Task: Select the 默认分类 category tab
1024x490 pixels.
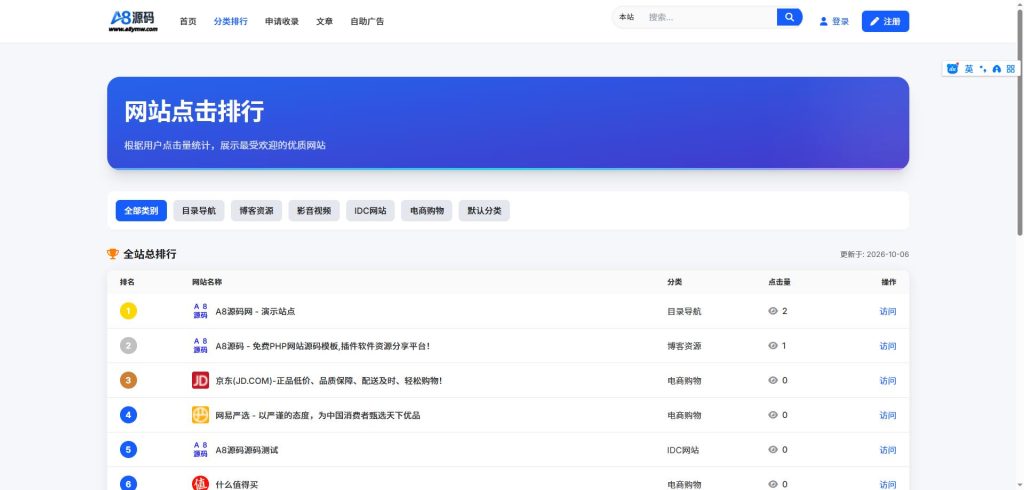Action: (x=484, y=210)
